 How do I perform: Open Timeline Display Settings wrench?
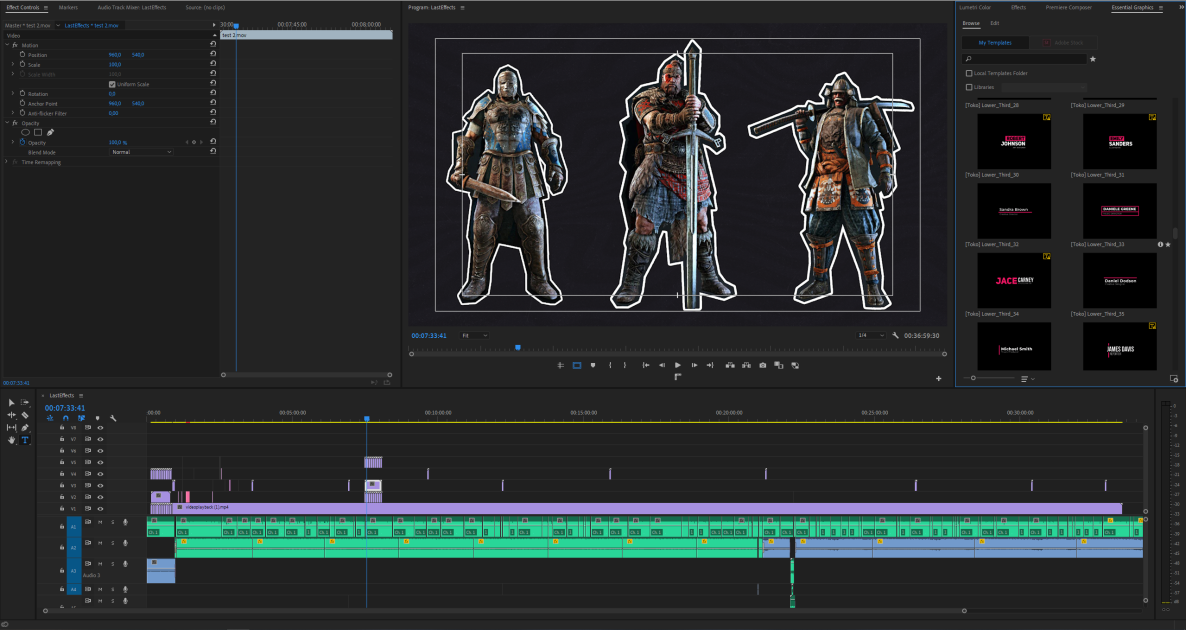(x=113, y=417)
